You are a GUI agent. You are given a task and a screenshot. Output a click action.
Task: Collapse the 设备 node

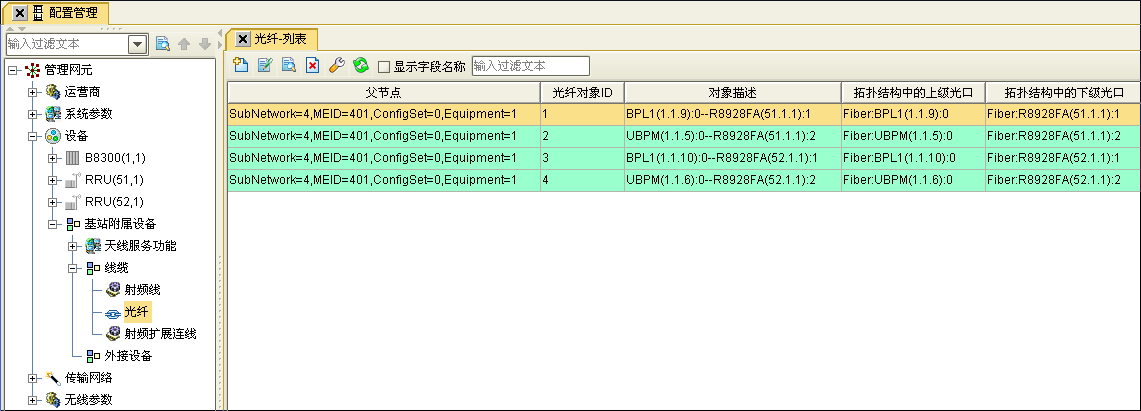pos(33,136)
